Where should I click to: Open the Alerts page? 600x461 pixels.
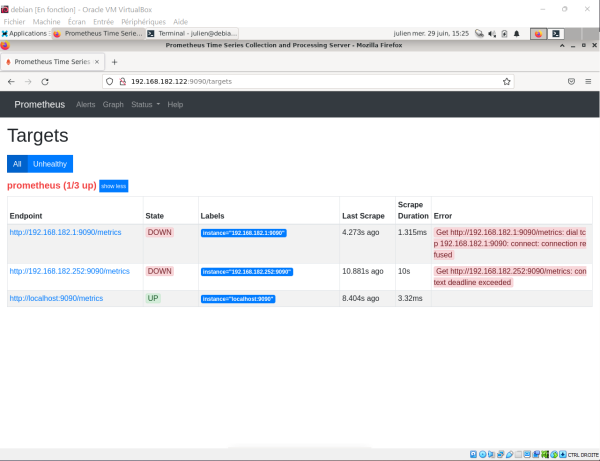(x=85, y=104)
